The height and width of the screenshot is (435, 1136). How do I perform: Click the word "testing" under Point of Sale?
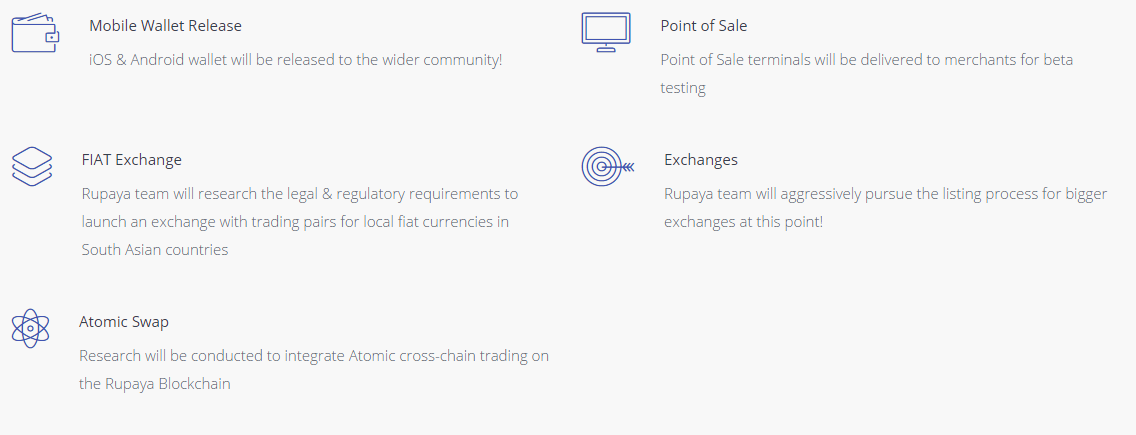pos(683,88)
